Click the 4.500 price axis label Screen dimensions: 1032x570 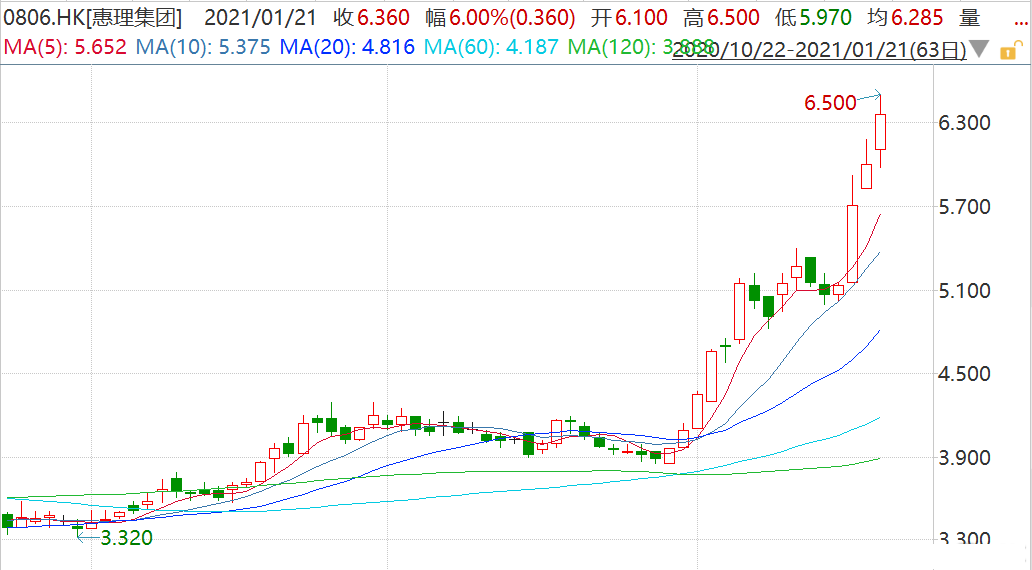(x=966, y=374)
